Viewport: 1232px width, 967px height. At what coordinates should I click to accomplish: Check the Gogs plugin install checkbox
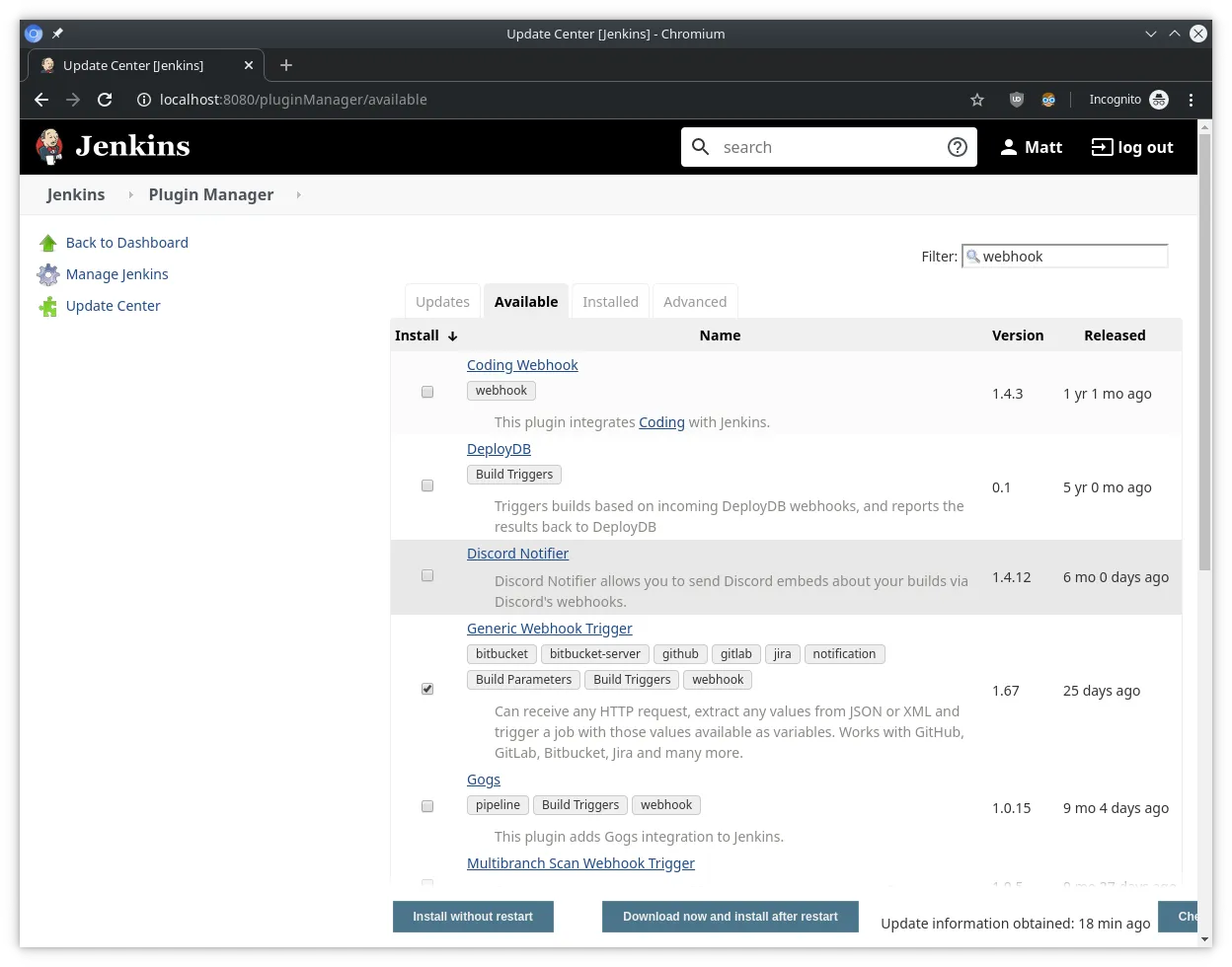coord(426,806)
